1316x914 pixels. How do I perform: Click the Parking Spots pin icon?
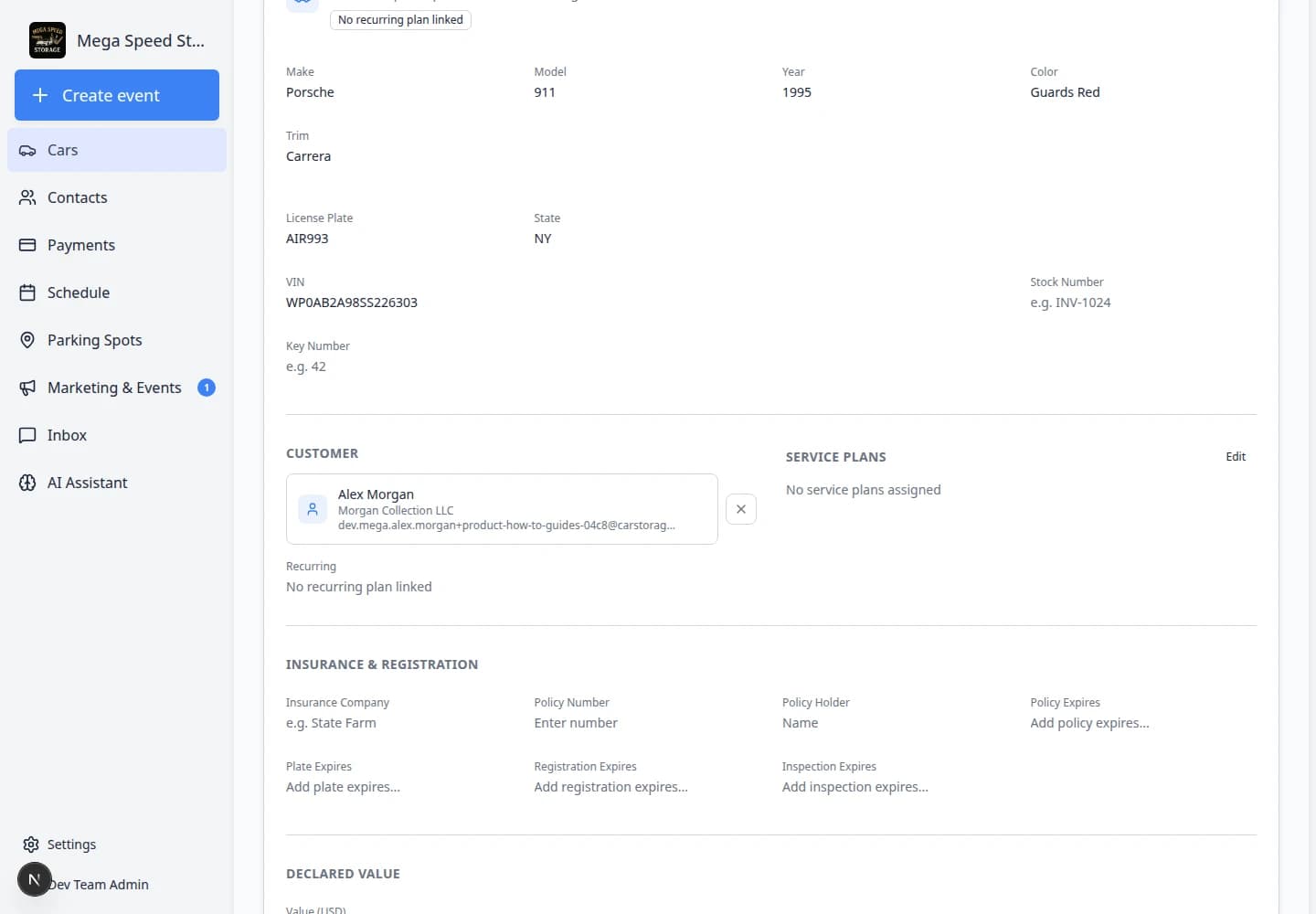(27, 340)
